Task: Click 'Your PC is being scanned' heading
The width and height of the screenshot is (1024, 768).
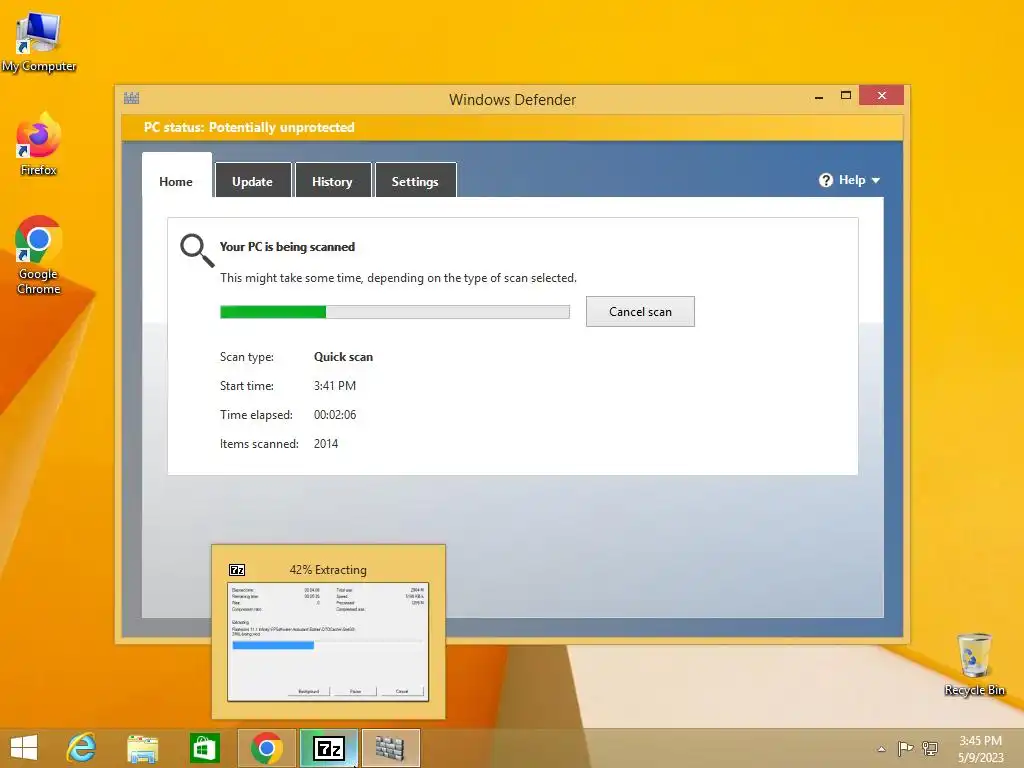Action: 287,247
